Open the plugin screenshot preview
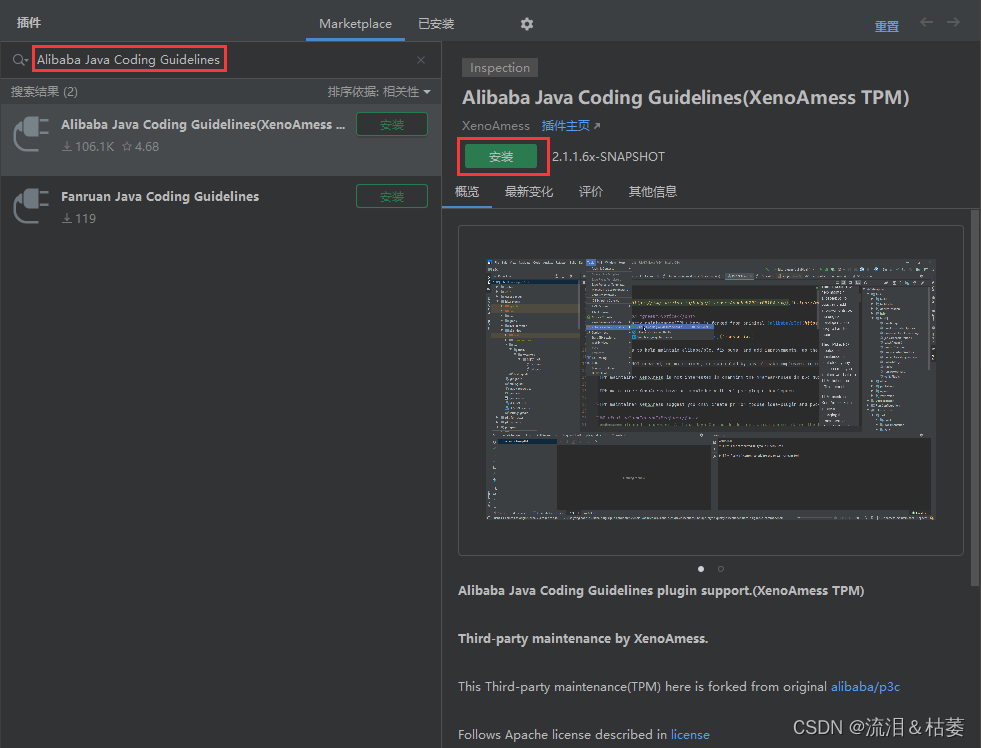The width and height of the screenshot is (981, 748). (711, 390)
